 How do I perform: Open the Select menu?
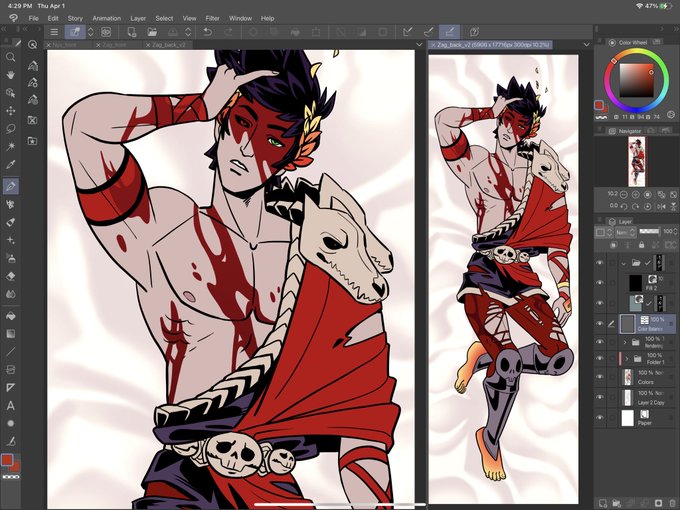(164, 18)
